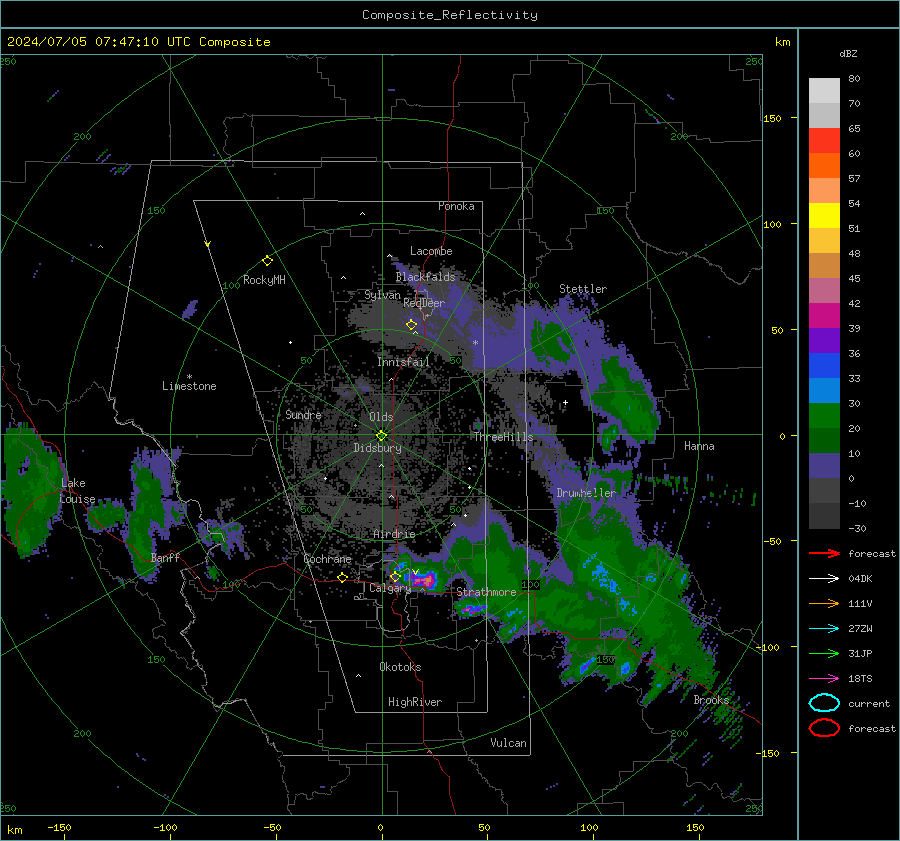Click the RedDeer city label
The width and height of the screenshot is (900, 841).
(x=424, y=303)
